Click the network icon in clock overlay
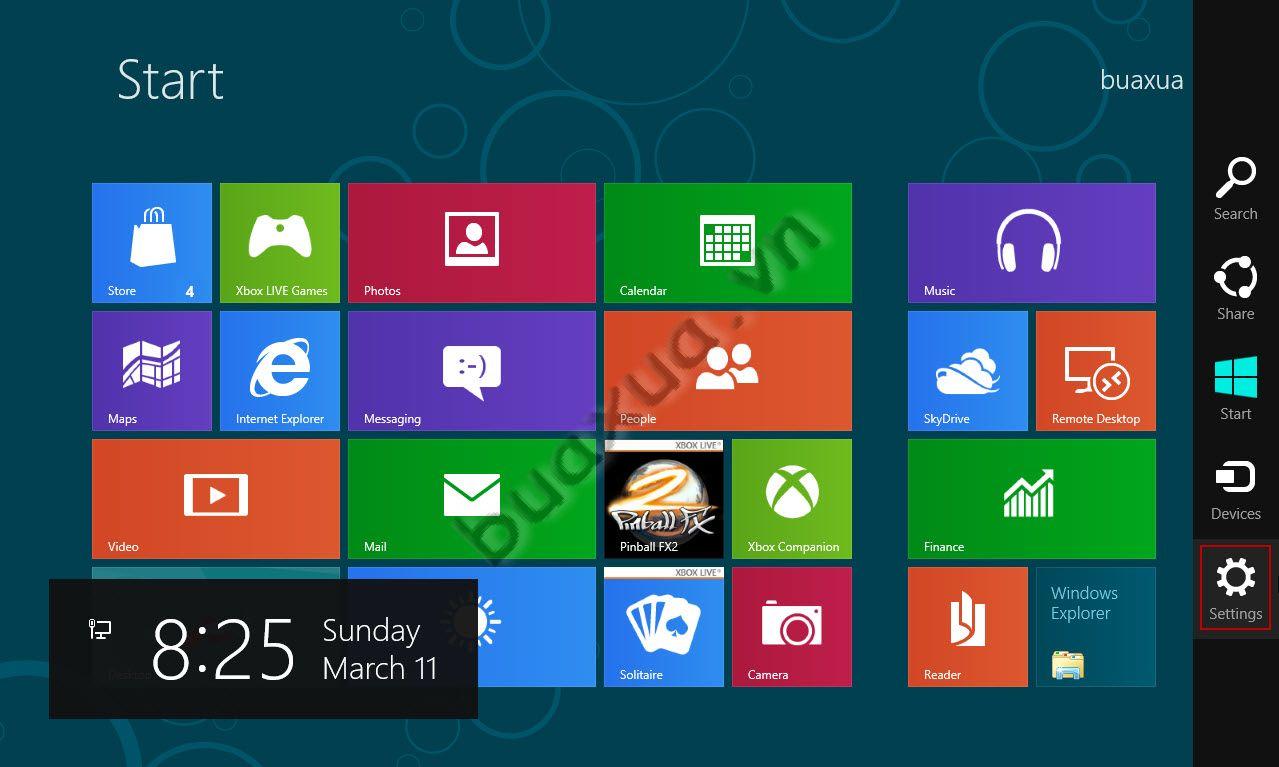The image size is (1279, 767). tap(100, 629)
